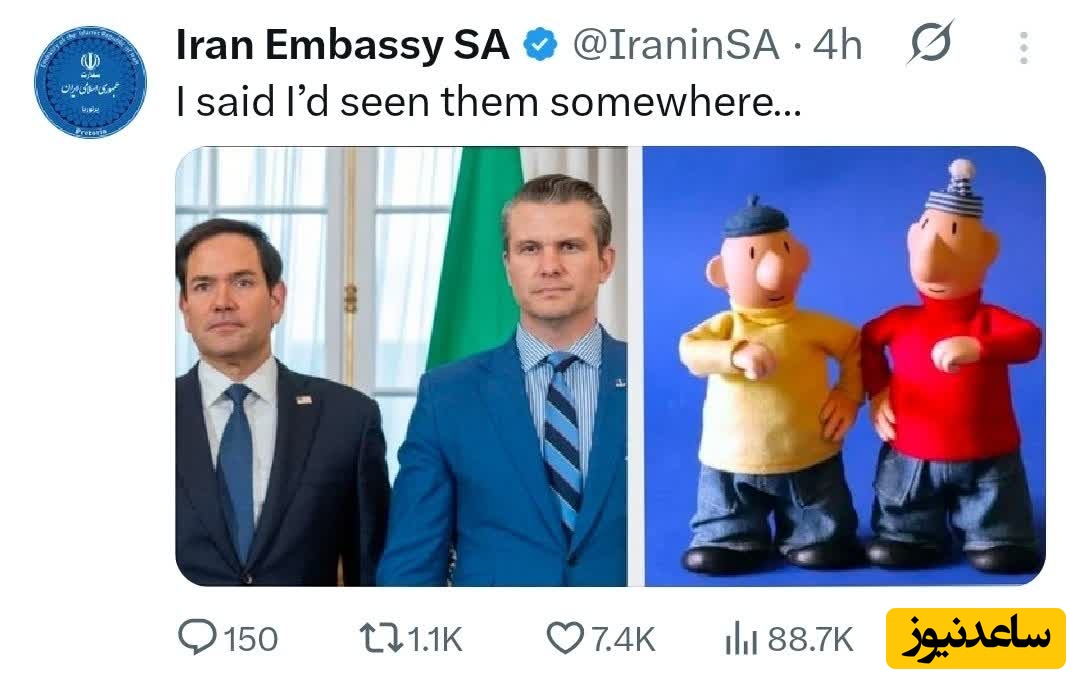This screenshot has width=1080, height=683.
Task: Open the three-dot more options menu
Action: (1023, 46)
